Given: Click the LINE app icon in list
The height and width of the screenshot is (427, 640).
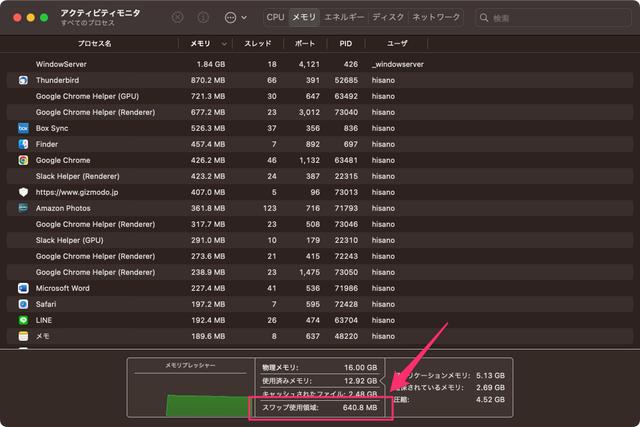Looking at the screenshot, I should [x=23, y=320].
